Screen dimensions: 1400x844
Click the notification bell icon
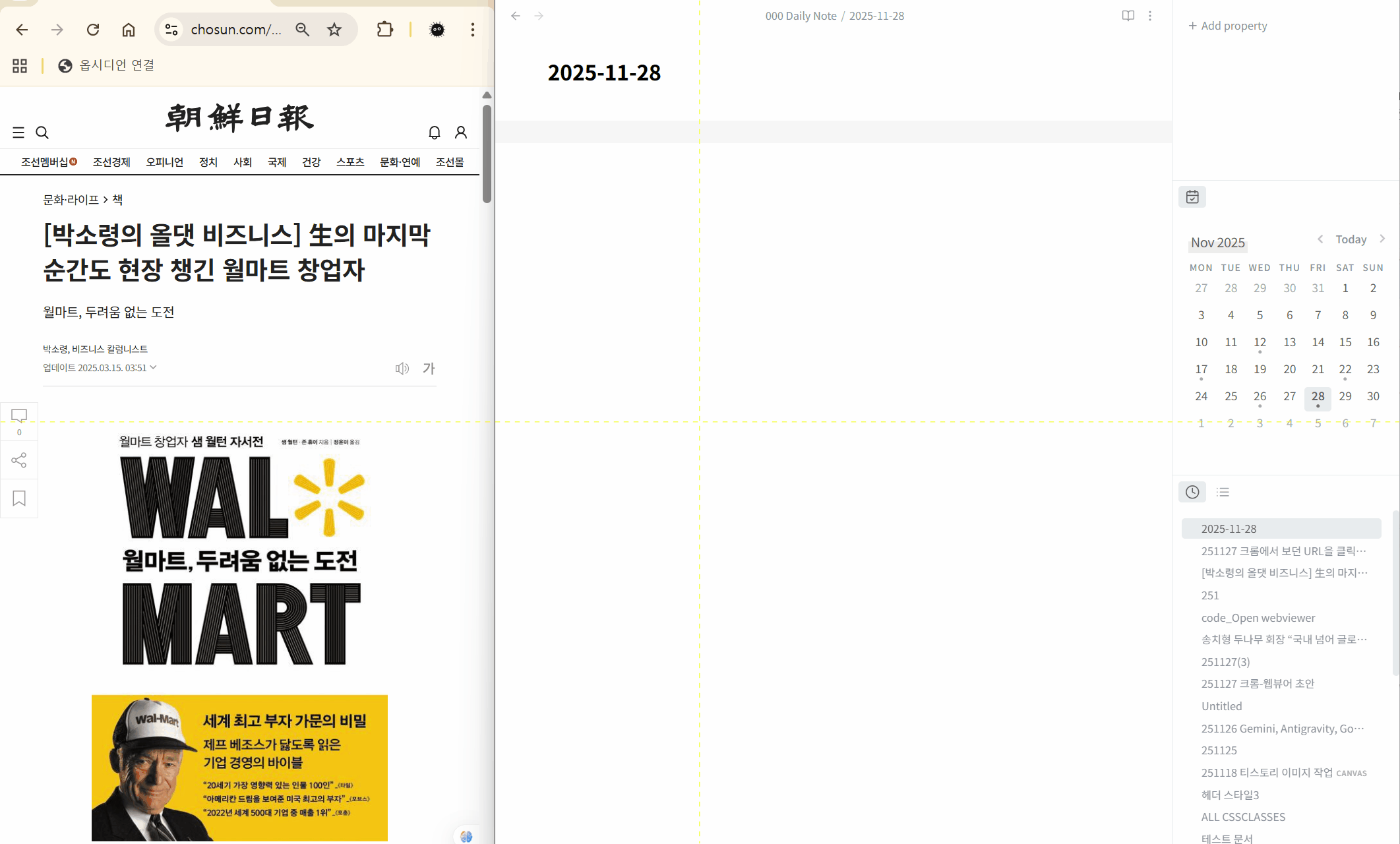coord(434,133)
